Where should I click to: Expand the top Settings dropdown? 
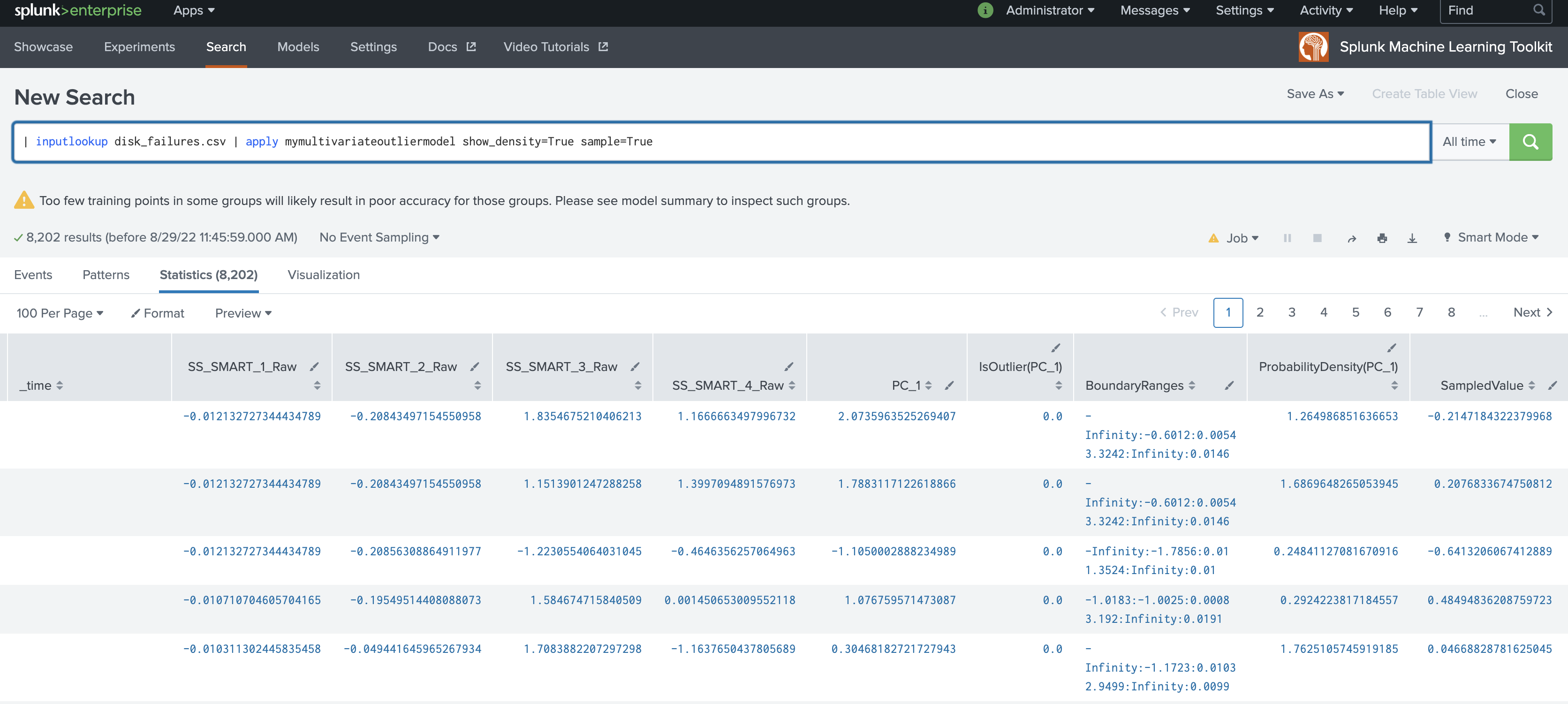click(1245, 10)
